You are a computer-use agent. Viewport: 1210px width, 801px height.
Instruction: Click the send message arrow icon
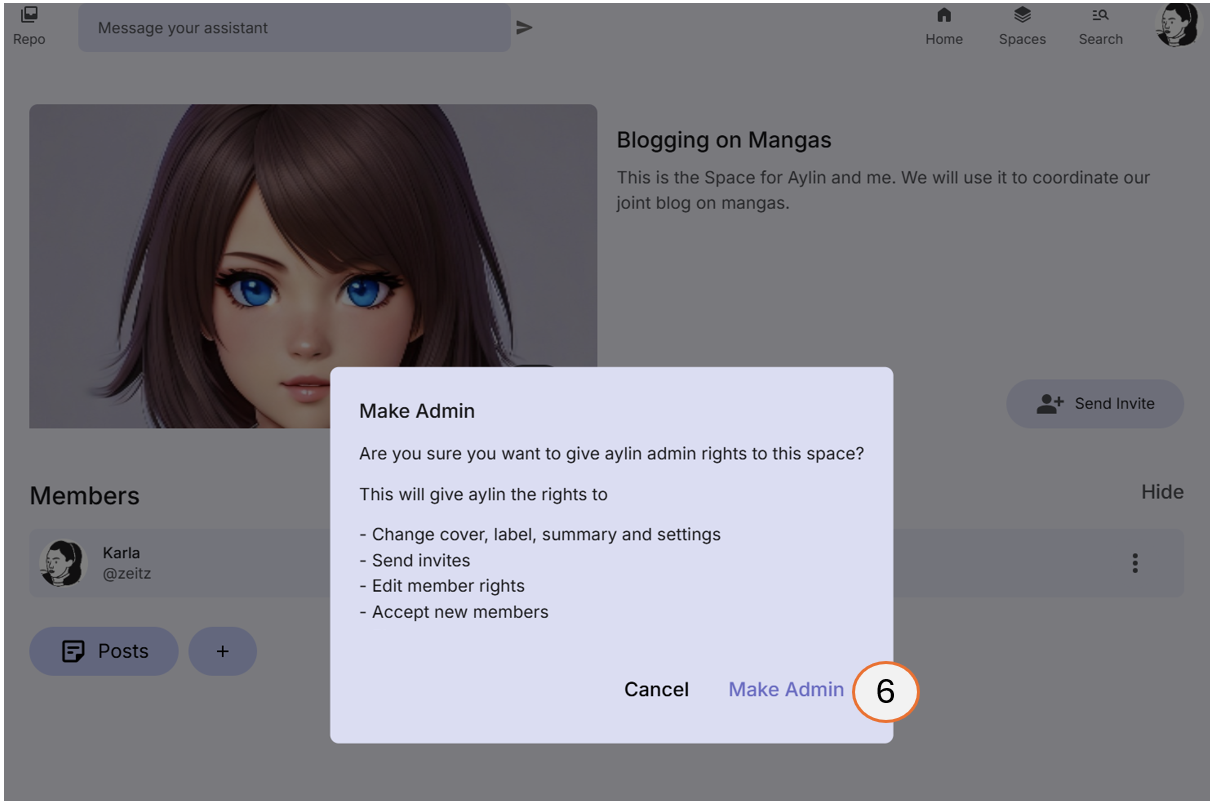coord(524,27)
